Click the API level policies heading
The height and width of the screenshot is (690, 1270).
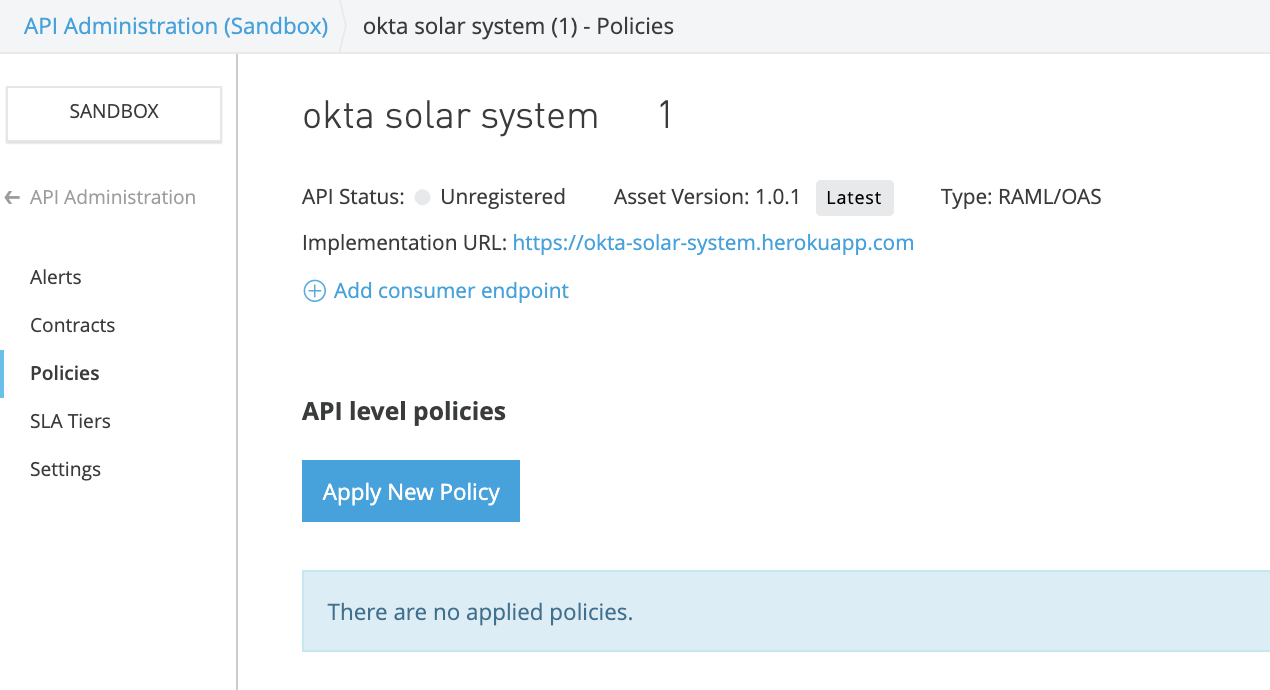(x=404, y=411)
